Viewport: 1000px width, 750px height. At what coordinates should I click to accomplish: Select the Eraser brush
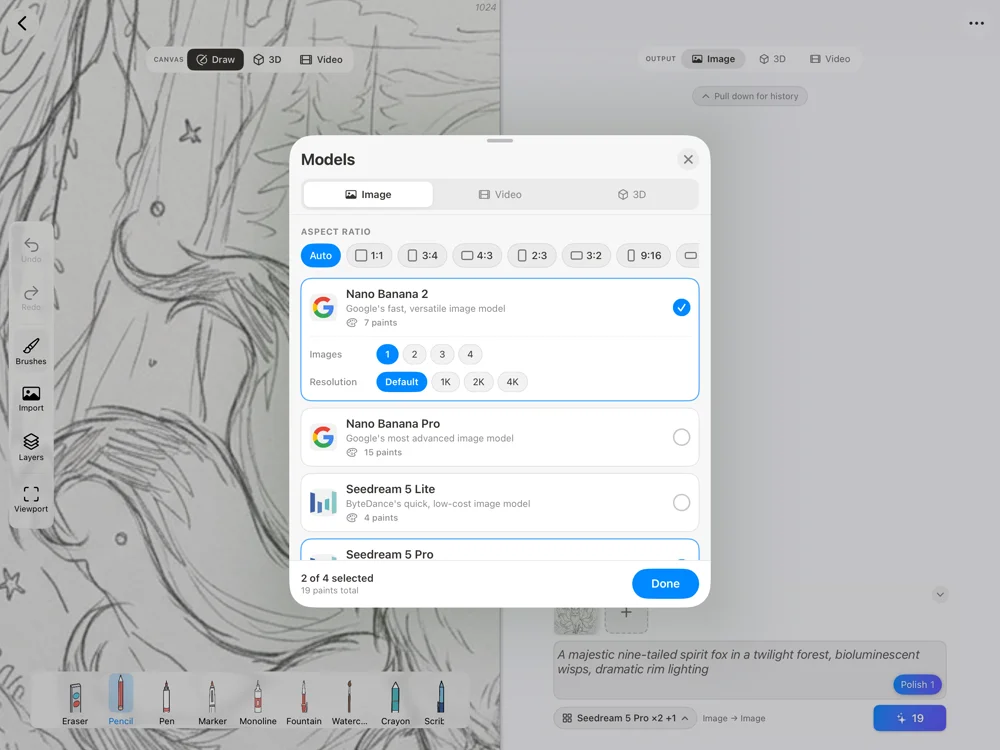pos(75,702)
